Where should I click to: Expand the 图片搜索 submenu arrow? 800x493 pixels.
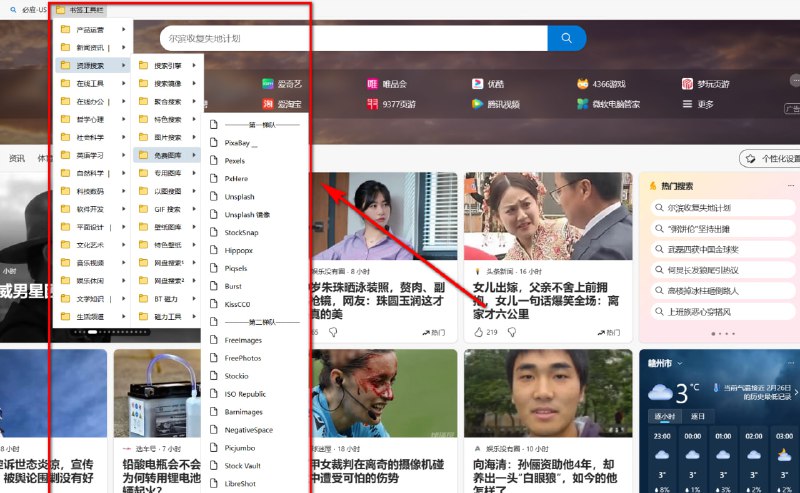(x=194, y=137)
